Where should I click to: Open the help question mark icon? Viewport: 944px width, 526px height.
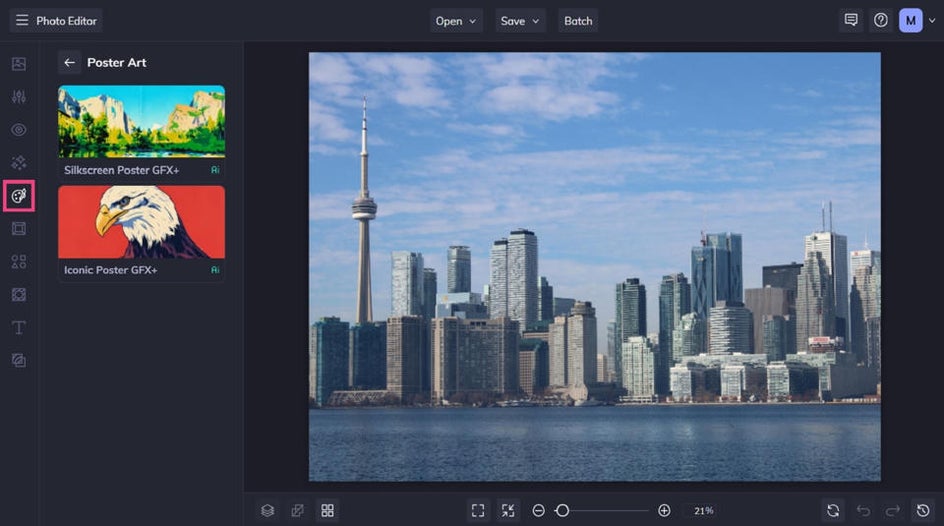(x=880, y=20)
